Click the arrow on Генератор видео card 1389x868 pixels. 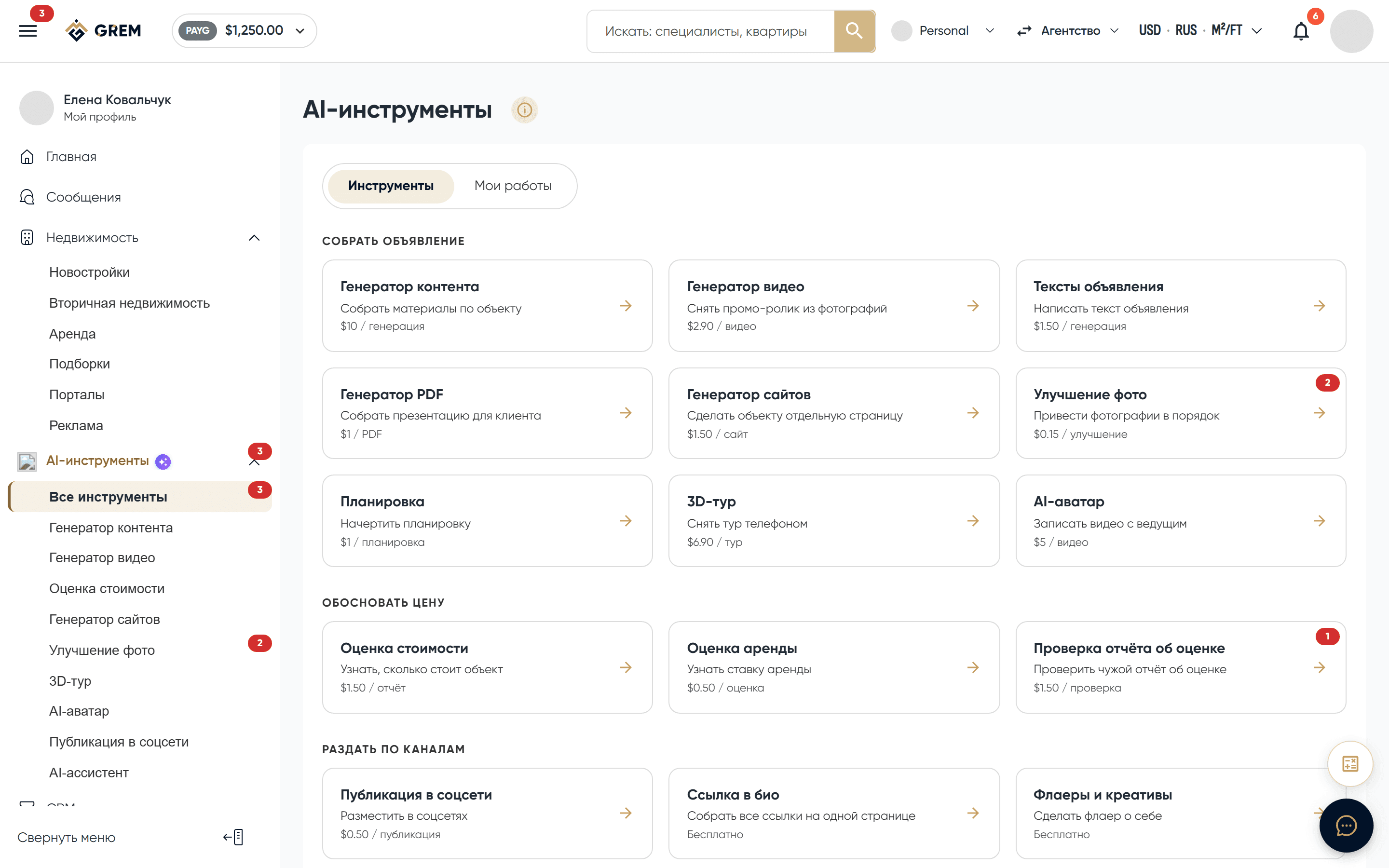(x=973, y=306)
